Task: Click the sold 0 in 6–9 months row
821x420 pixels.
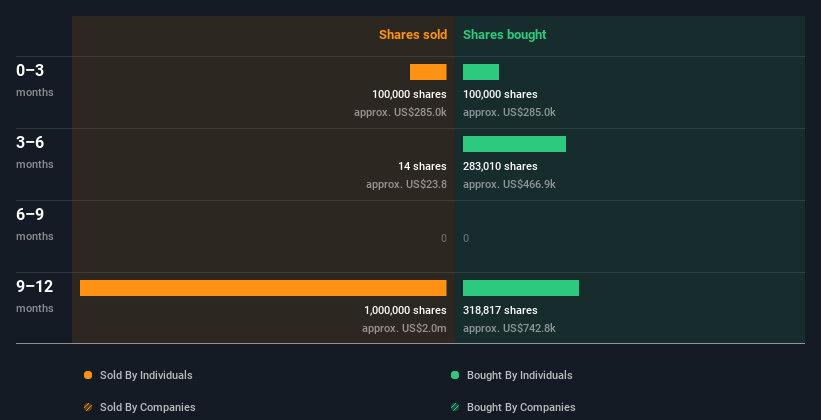Action: [x=444, y=238]
